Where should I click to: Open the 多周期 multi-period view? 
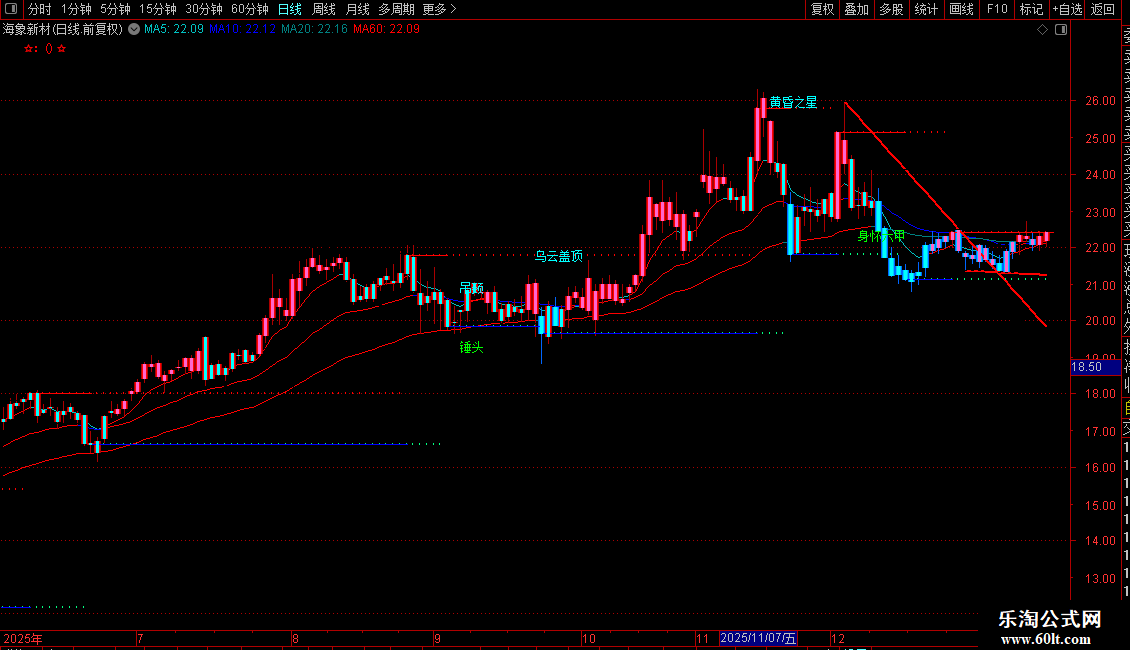click(396, 9)
